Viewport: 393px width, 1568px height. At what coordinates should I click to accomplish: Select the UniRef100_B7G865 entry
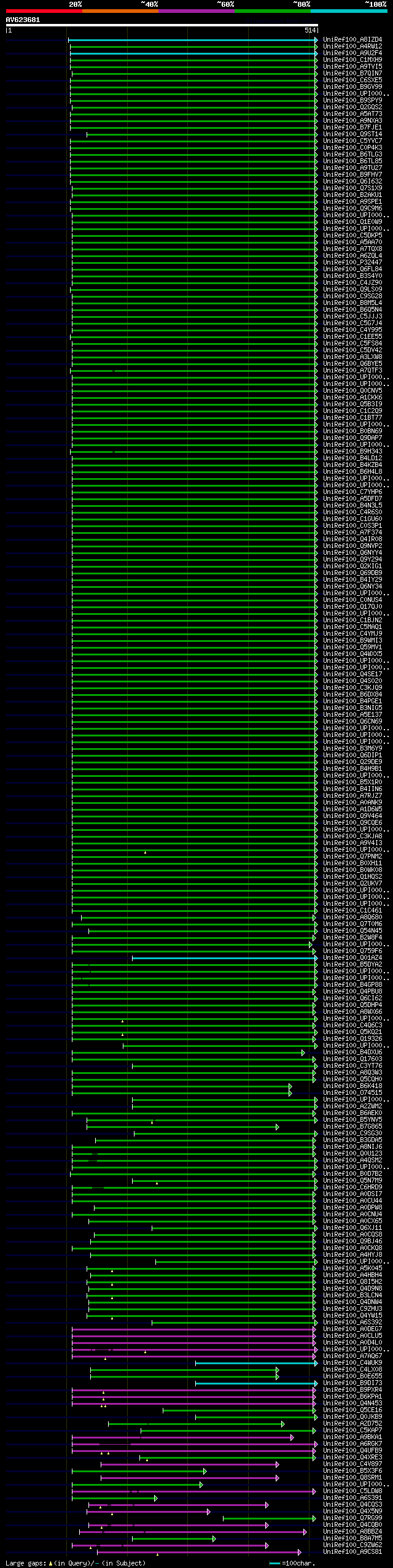(352, 1127)
